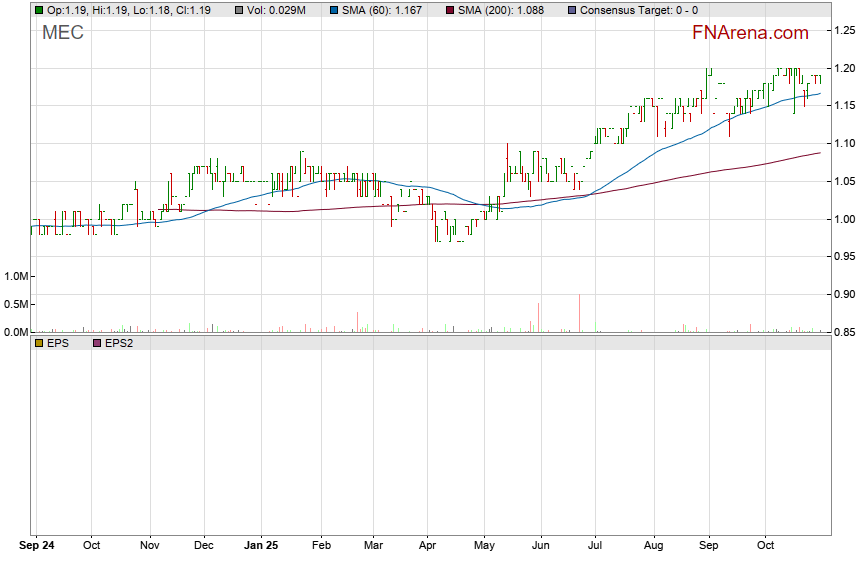859x566 pixels.
Task: Click the 1.25 price axis label
Action: point(843,30)
